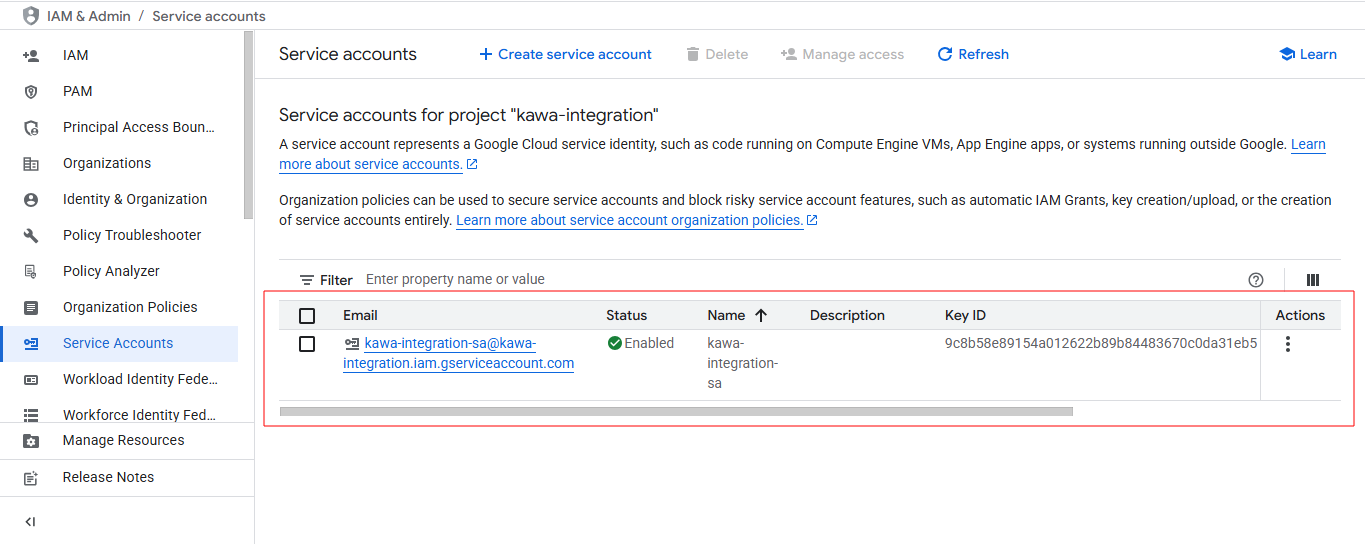Collapse the left navigation panel

30,522
